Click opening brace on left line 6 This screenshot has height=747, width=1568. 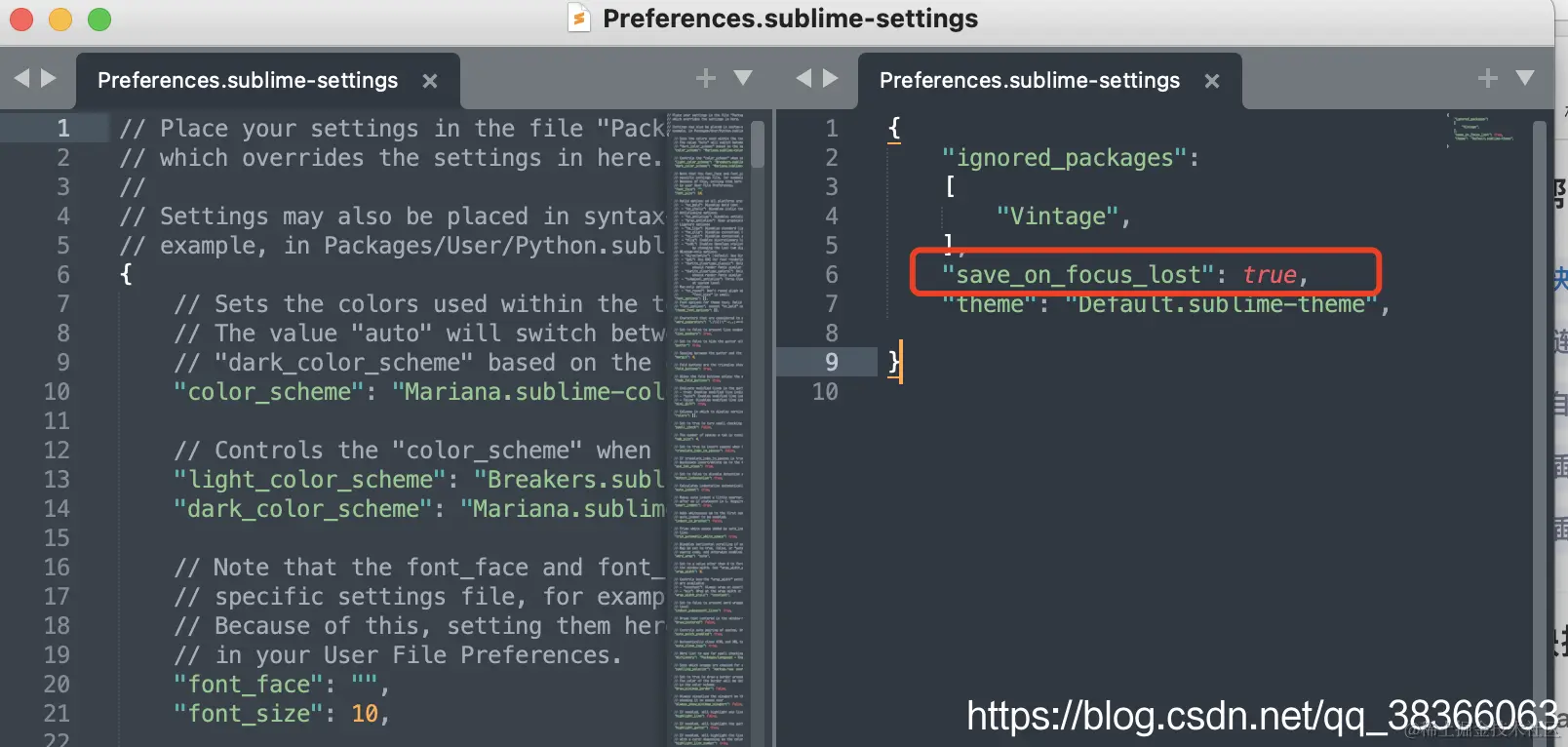(x=126, y=274)
